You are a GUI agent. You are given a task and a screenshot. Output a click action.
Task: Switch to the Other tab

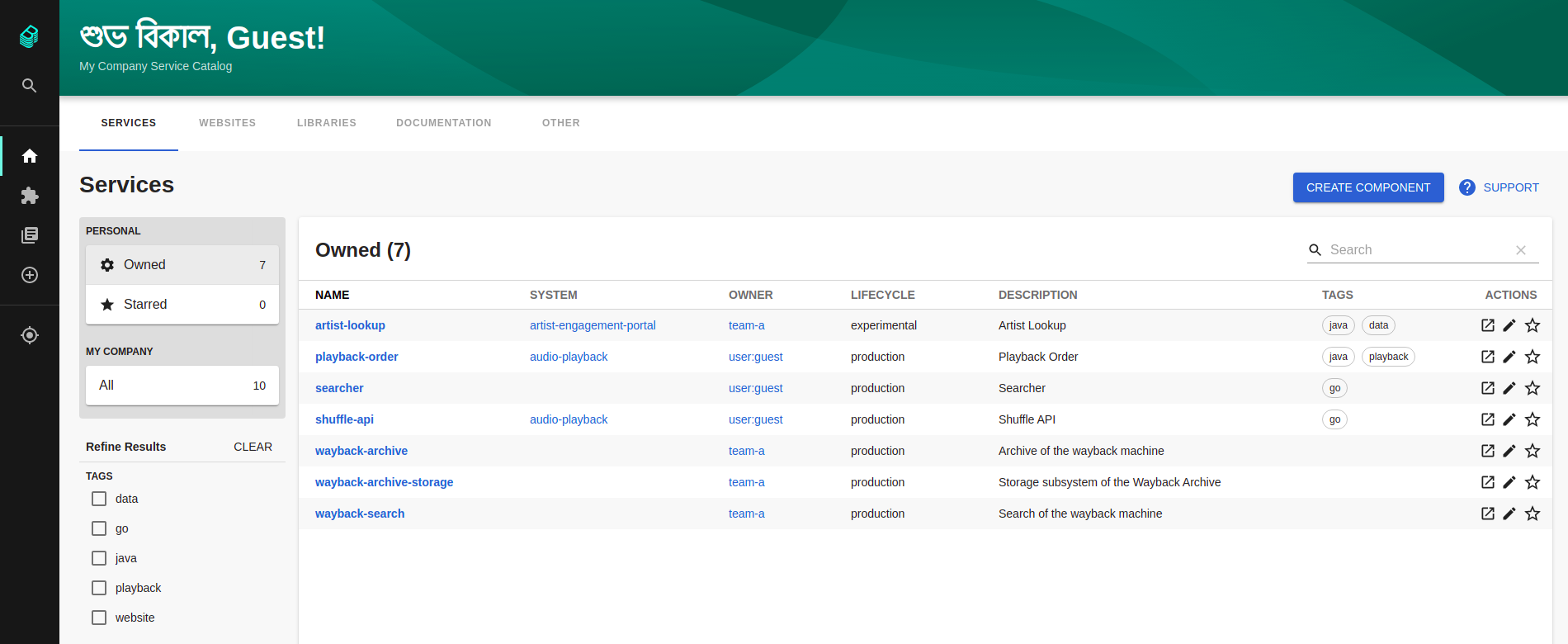coord(561,123)
